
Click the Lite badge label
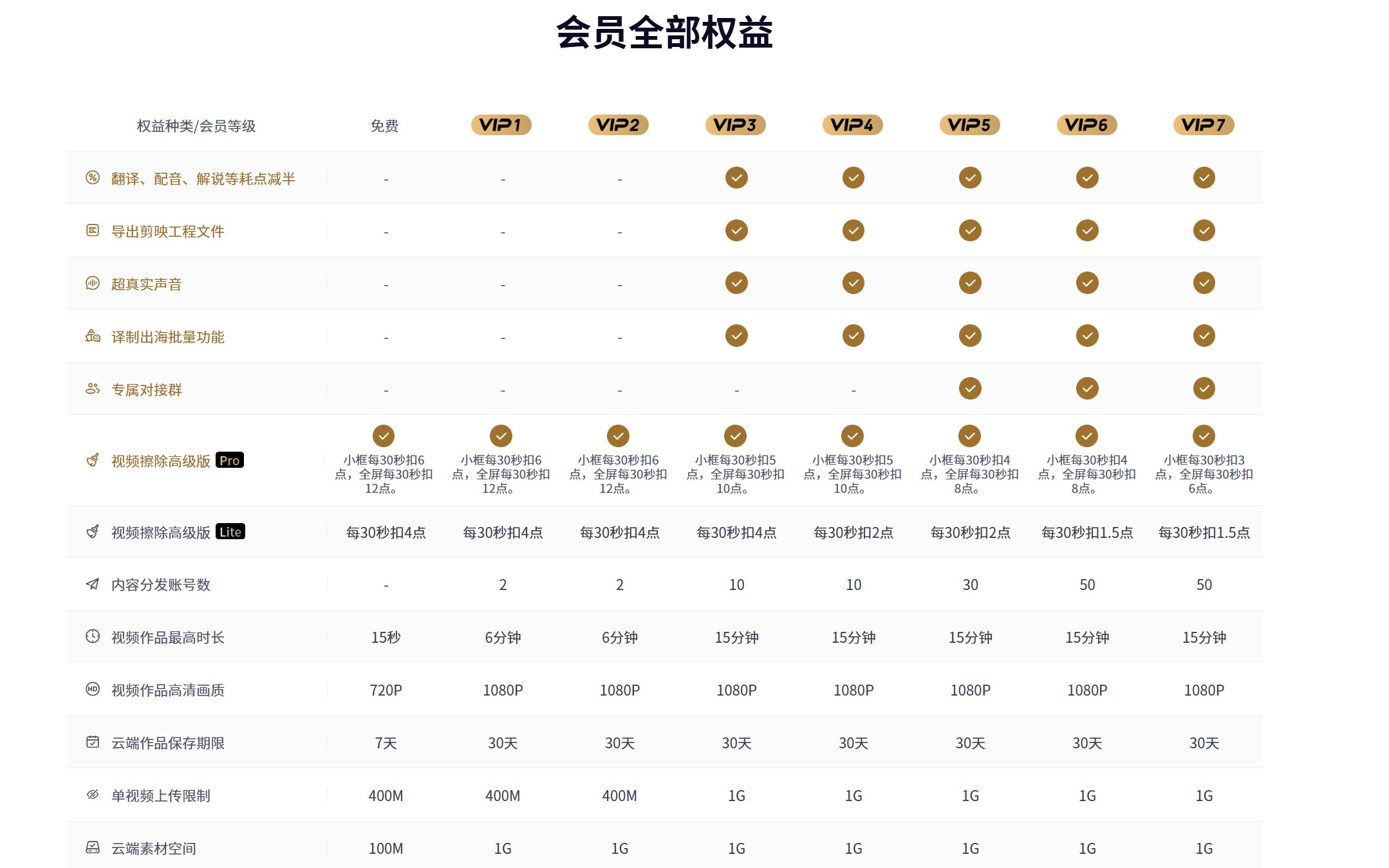tap(230, 531)
